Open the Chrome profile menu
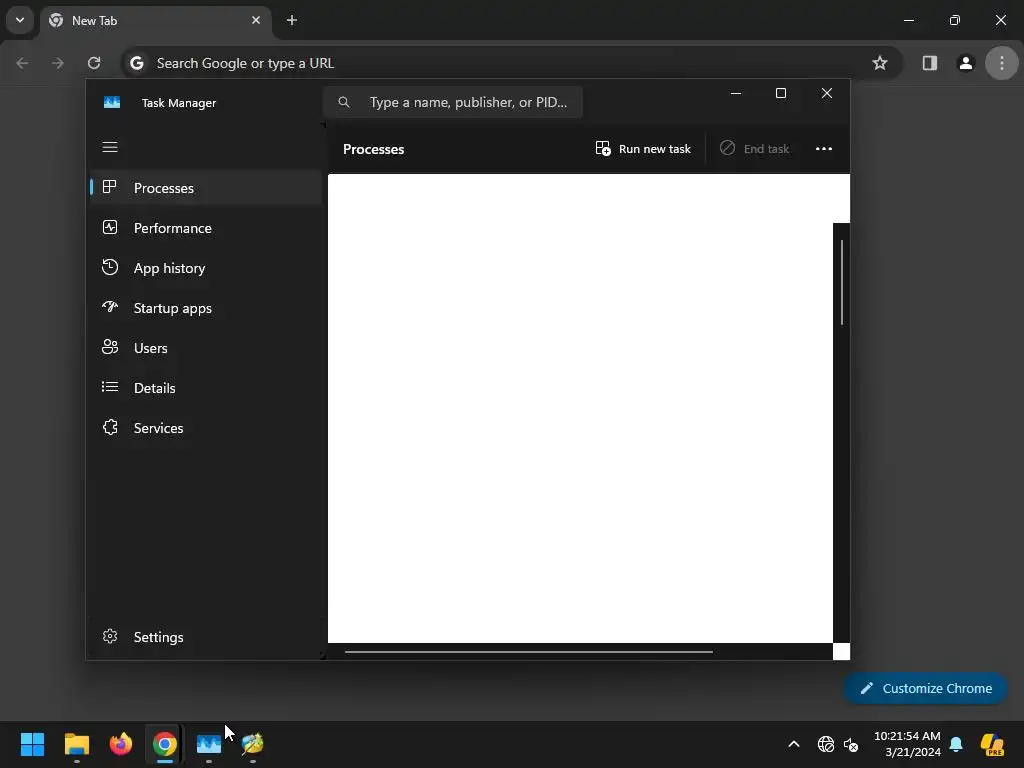1024x768 pixels. pyautogui.click(x=965, y=63)
